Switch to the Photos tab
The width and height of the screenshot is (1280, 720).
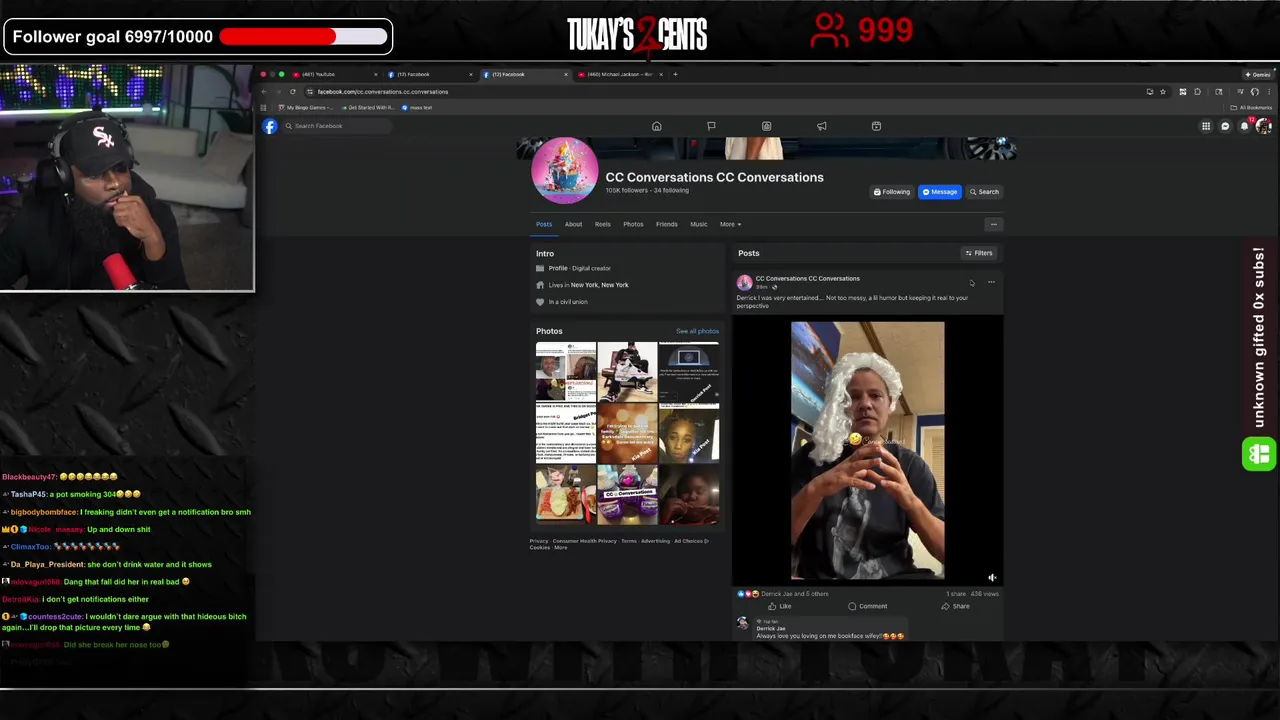click(633, 224)
